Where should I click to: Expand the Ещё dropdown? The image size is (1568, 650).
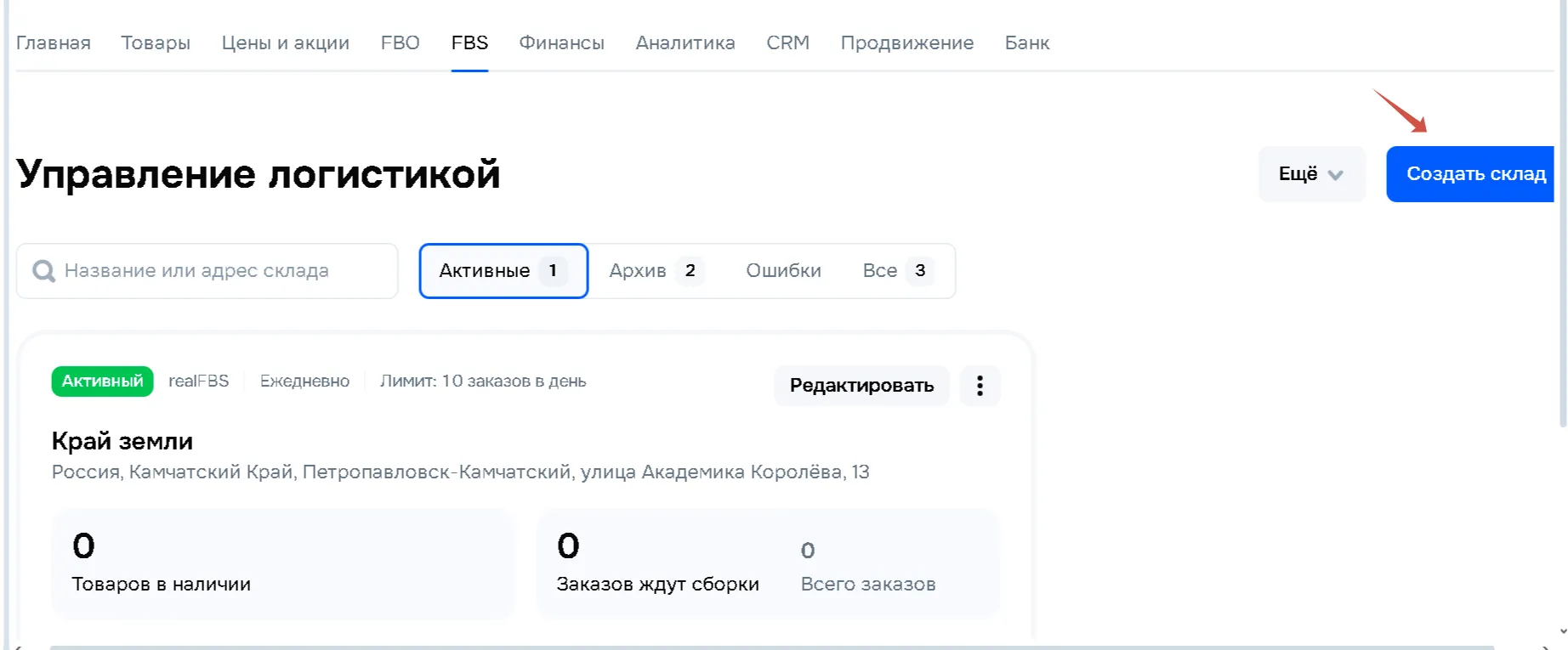(x=1310, y=174)
